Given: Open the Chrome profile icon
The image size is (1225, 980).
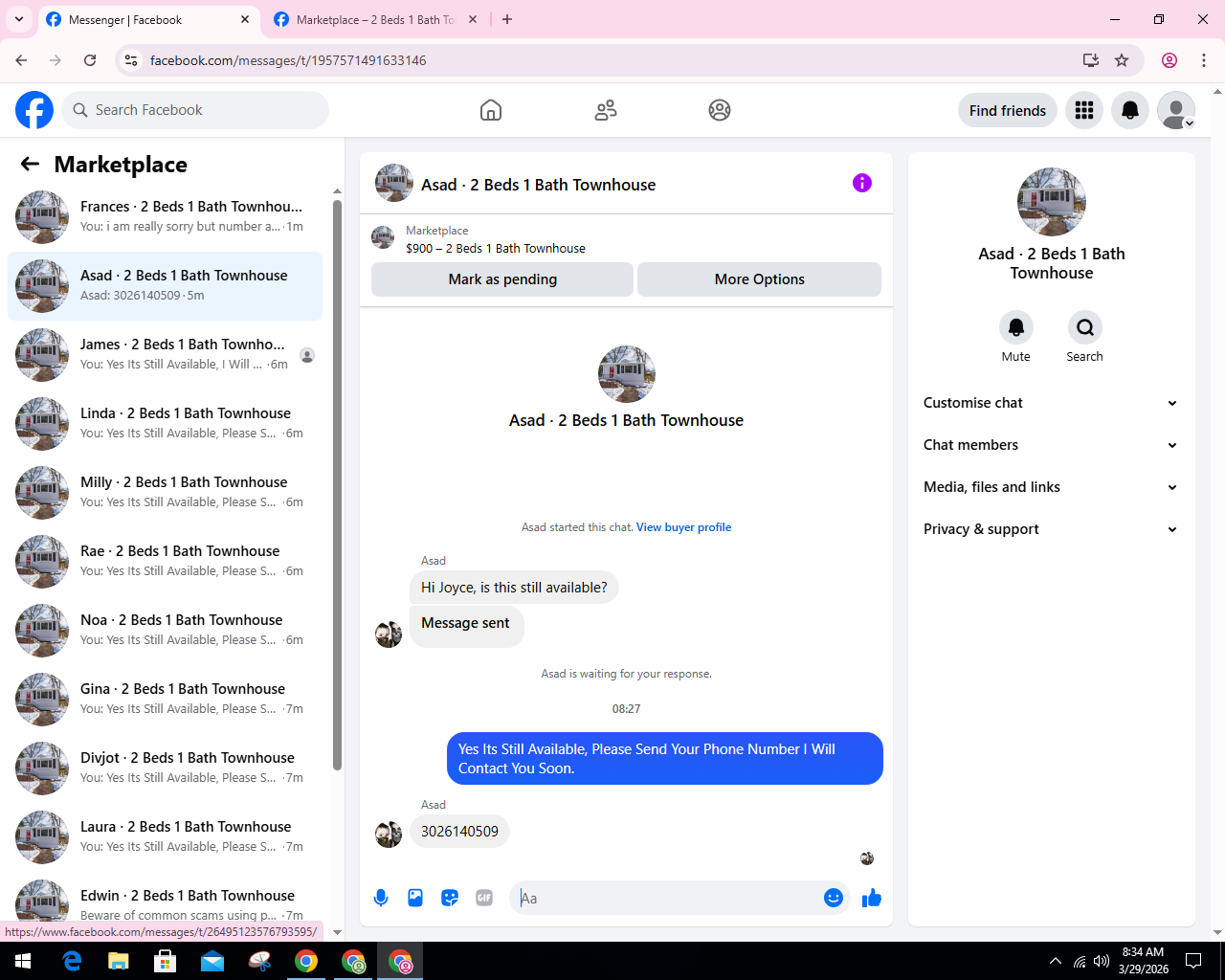Looking at the screenshot, I should point(1169,60).
